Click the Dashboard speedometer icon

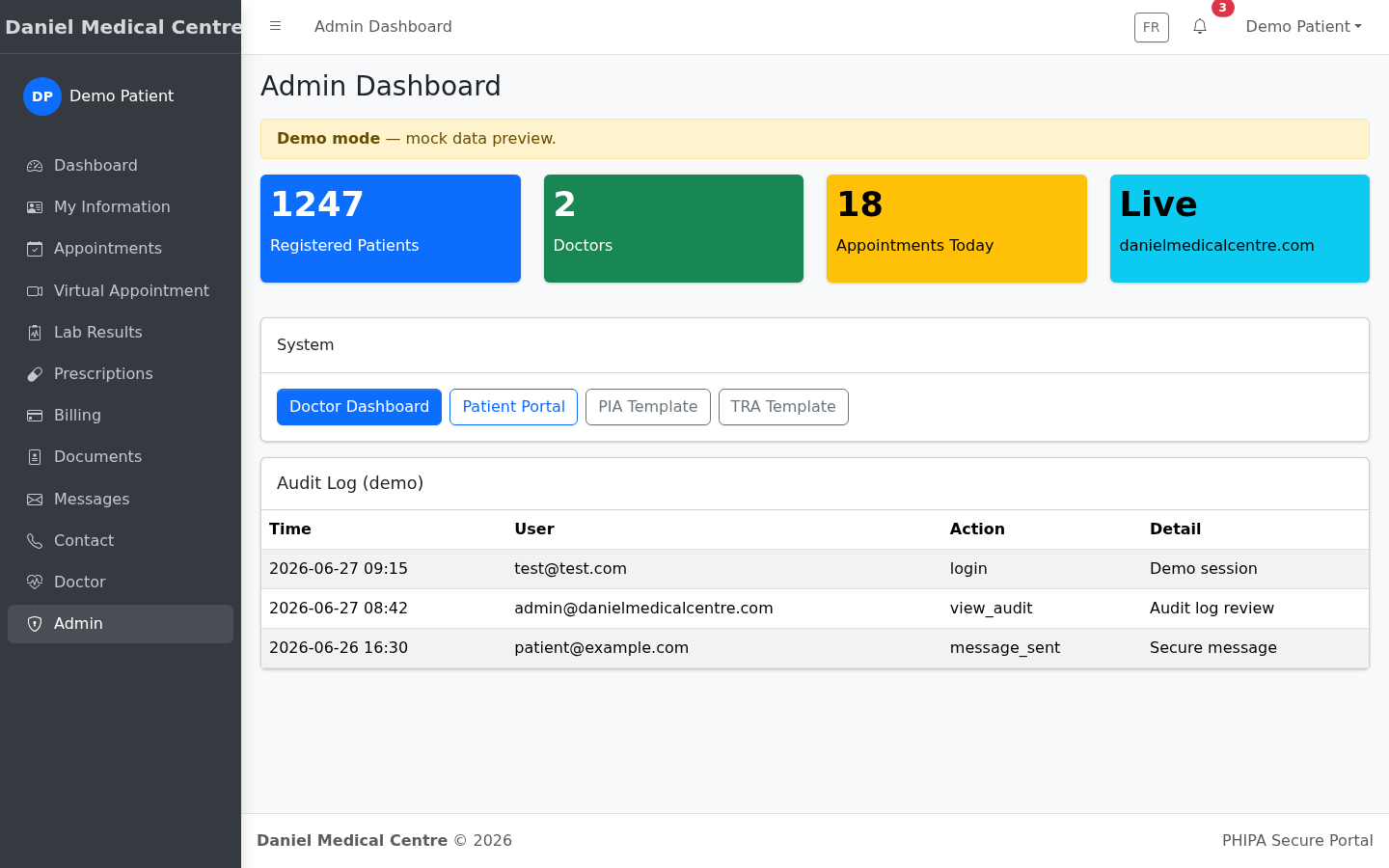click(35, 166)
